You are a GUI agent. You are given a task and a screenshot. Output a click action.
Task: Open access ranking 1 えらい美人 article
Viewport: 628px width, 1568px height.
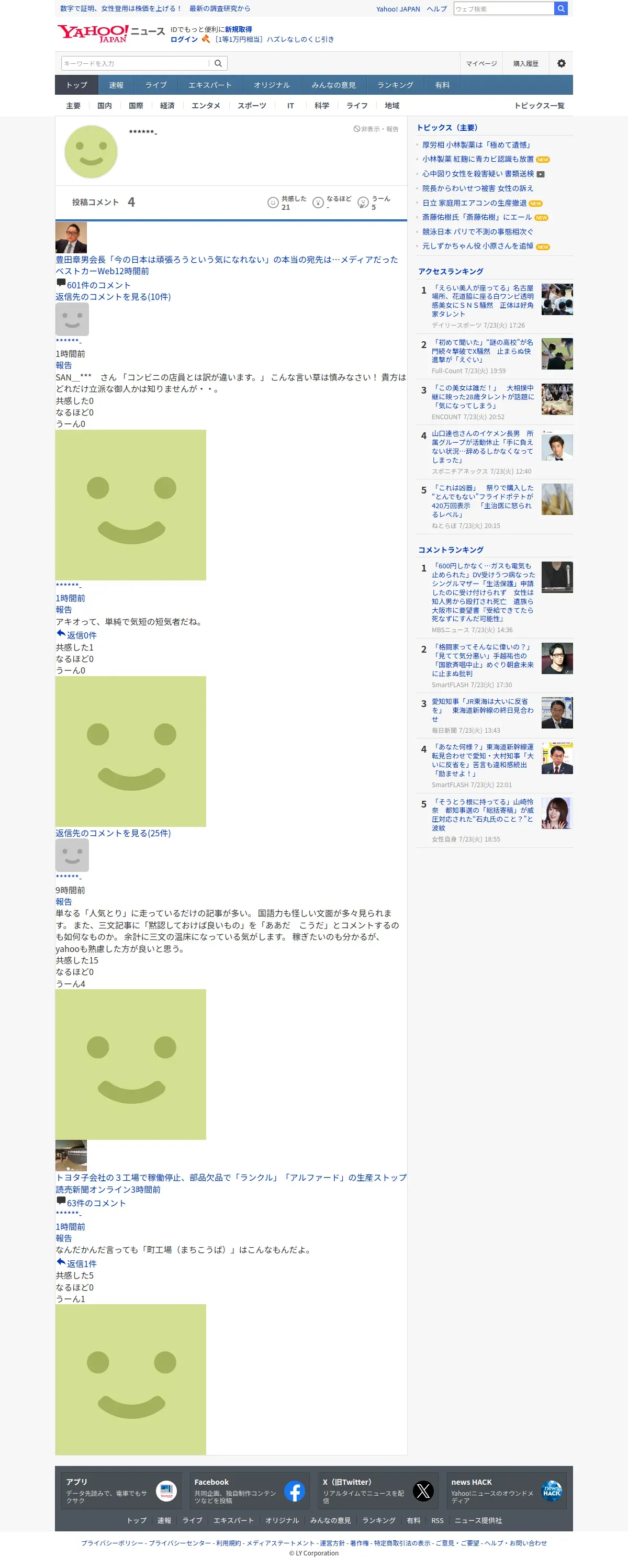point(483,301)
